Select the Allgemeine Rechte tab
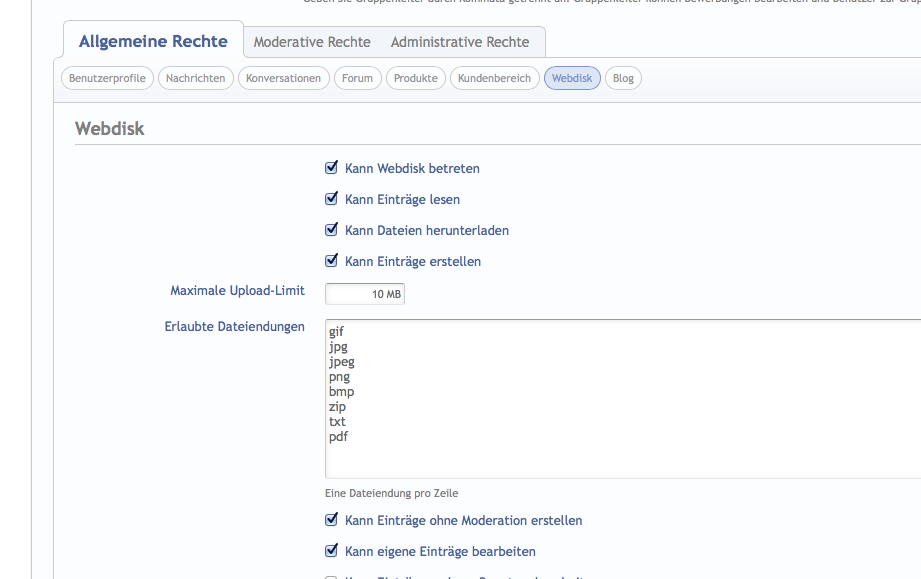This screenshot has height=579, width=921. point(153,41)
